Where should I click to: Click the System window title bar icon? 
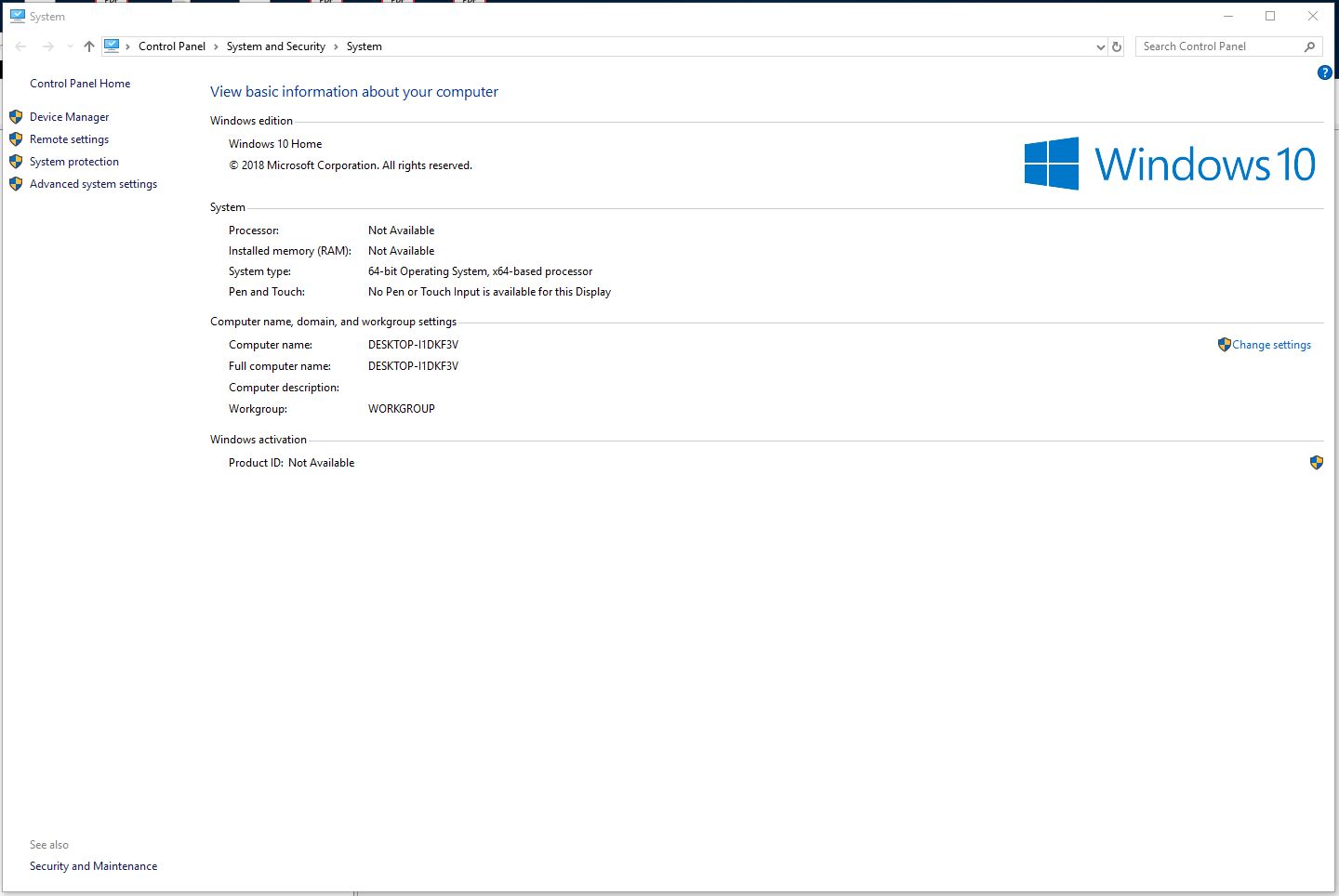[17, 16]
